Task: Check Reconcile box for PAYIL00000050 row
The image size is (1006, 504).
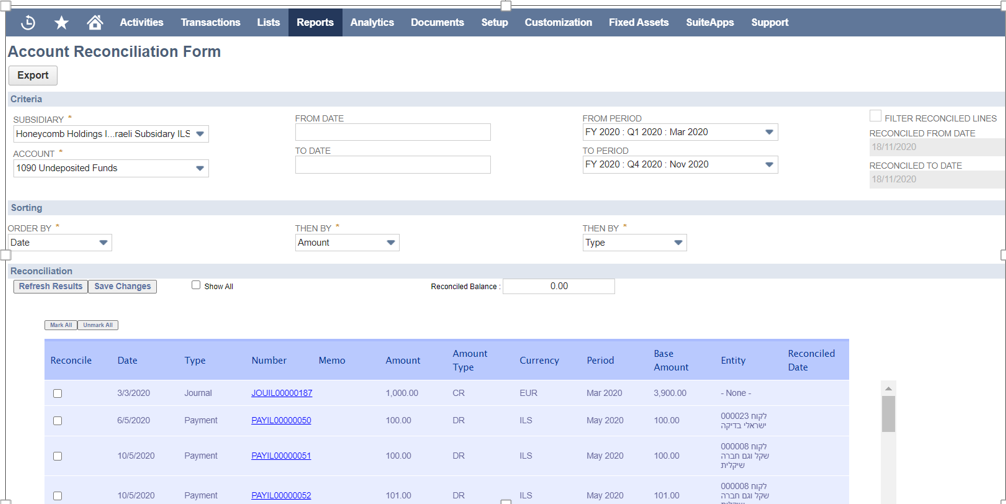Action: pyautogui.click(x=58, y=421)
